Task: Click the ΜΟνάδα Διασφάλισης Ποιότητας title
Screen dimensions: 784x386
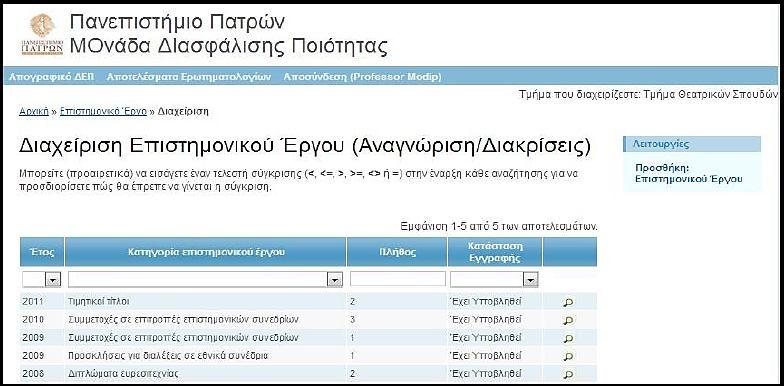Action: (229, 46)
